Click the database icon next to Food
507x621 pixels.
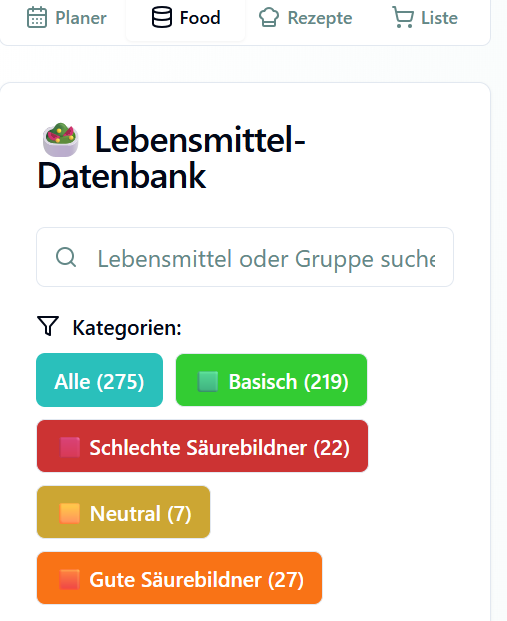162,17
